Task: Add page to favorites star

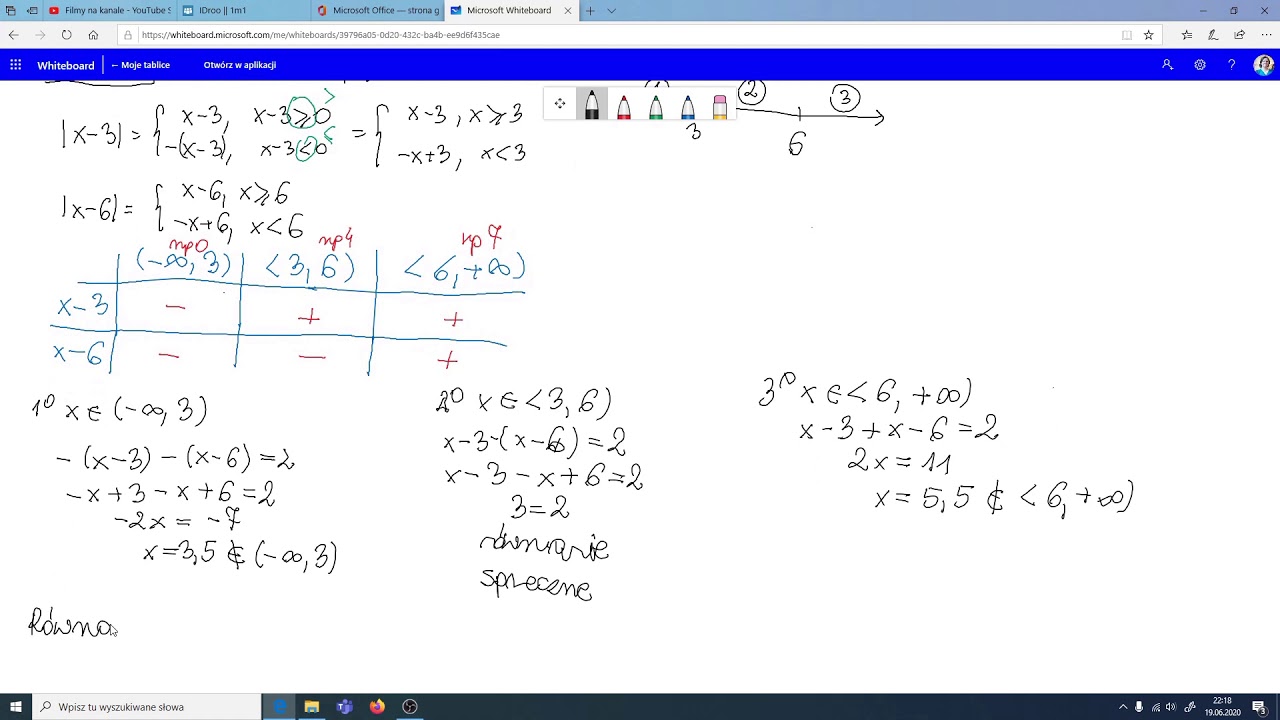Action: point(1148,34)
